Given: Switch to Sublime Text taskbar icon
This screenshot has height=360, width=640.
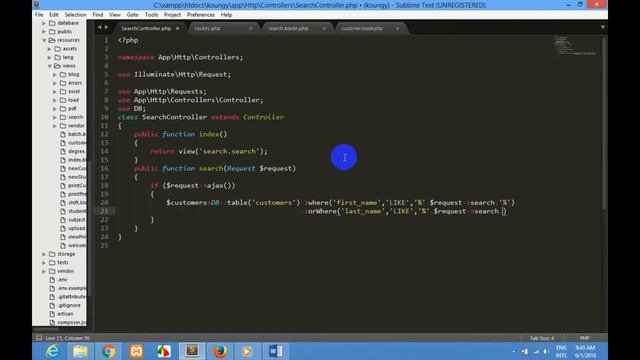Looking at the screenshot, I should (x=192, y=351).
